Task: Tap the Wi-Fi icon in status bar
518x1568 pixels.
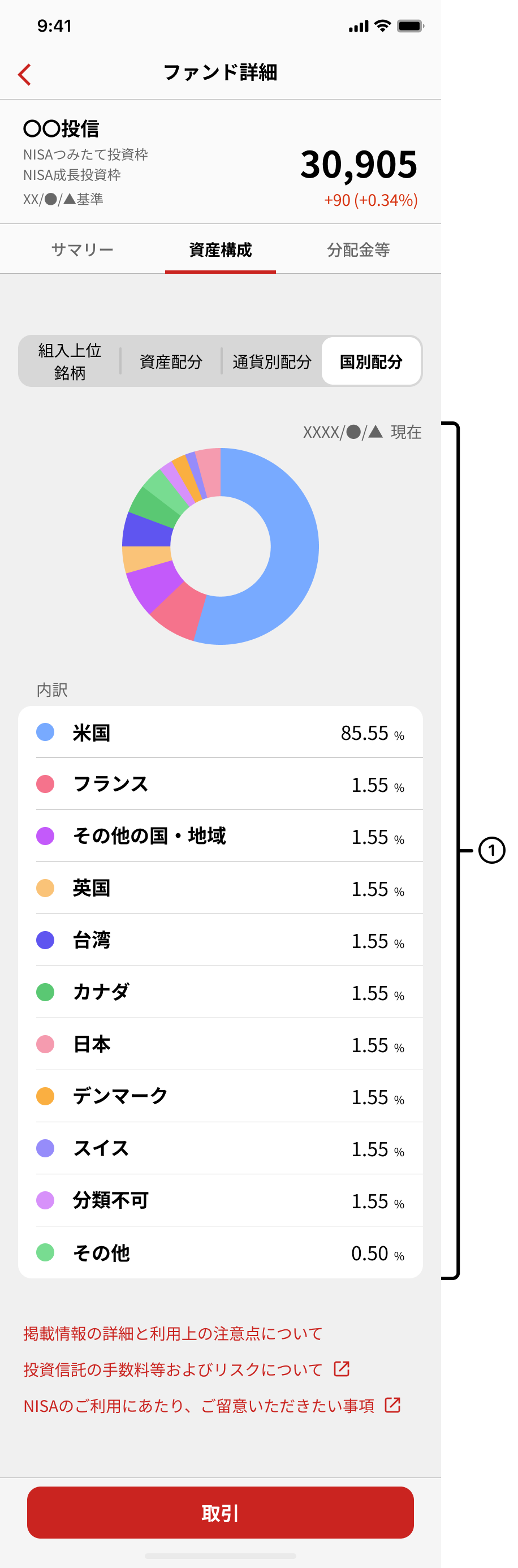Action: click(x=382, y=25)
